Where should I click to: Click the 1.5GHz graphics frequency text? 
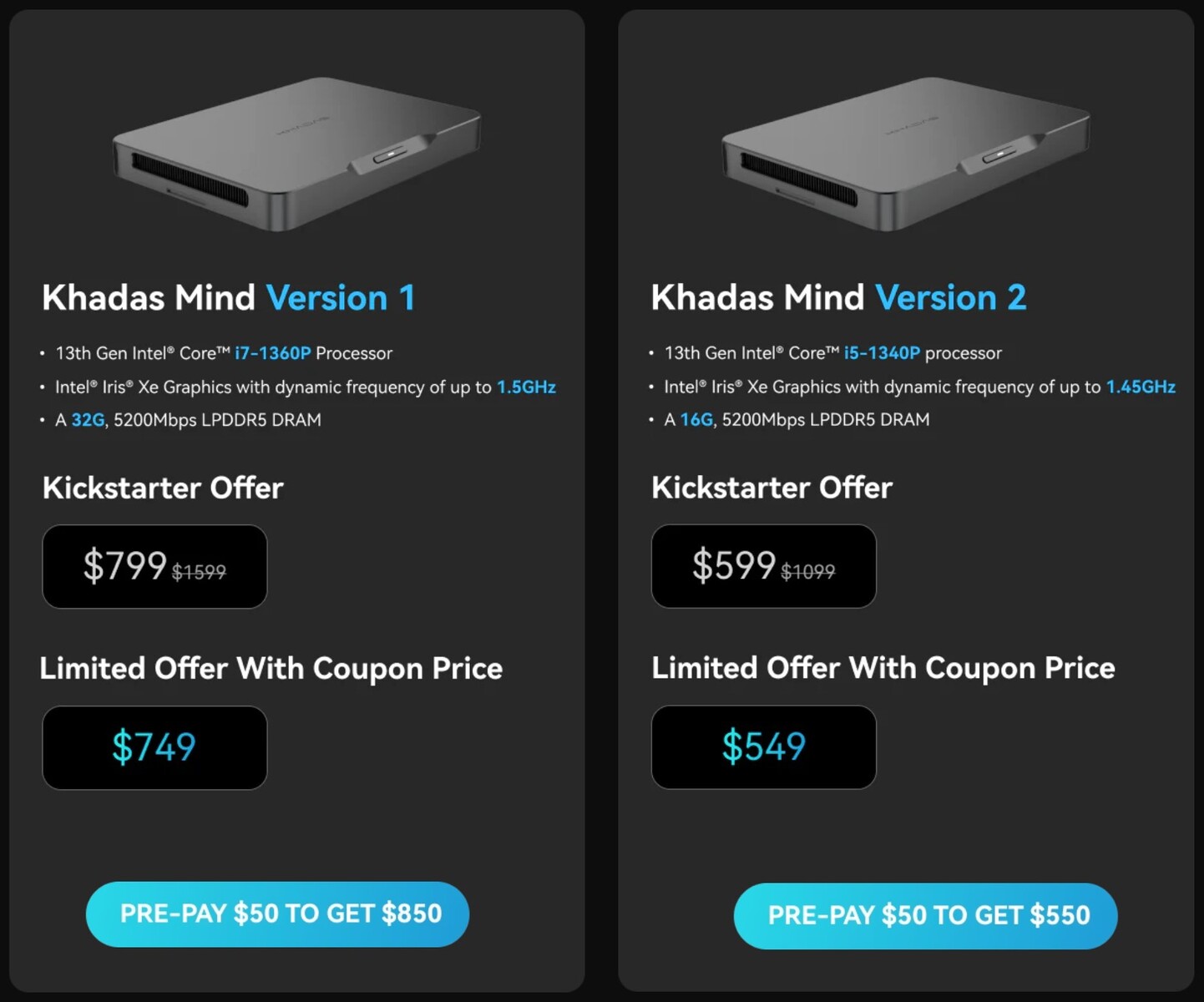[x=526, y=387]
